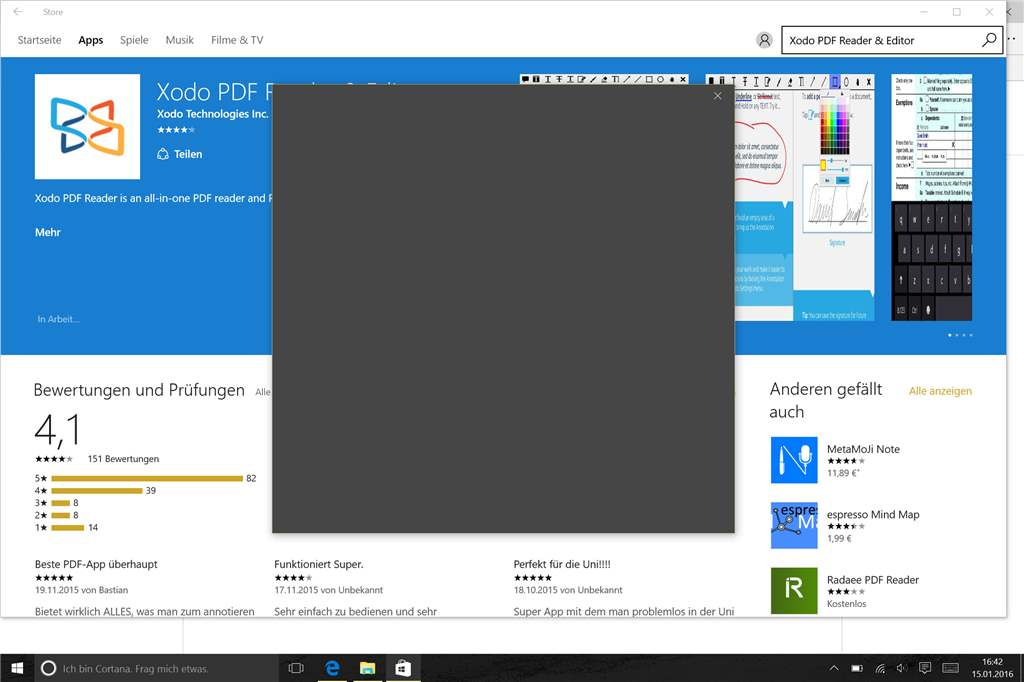This screenshot has width=1024, height=682.
Task: Open Radaee PDF Reader app icon
Action: pyautogui.click(x=794, y=591)
